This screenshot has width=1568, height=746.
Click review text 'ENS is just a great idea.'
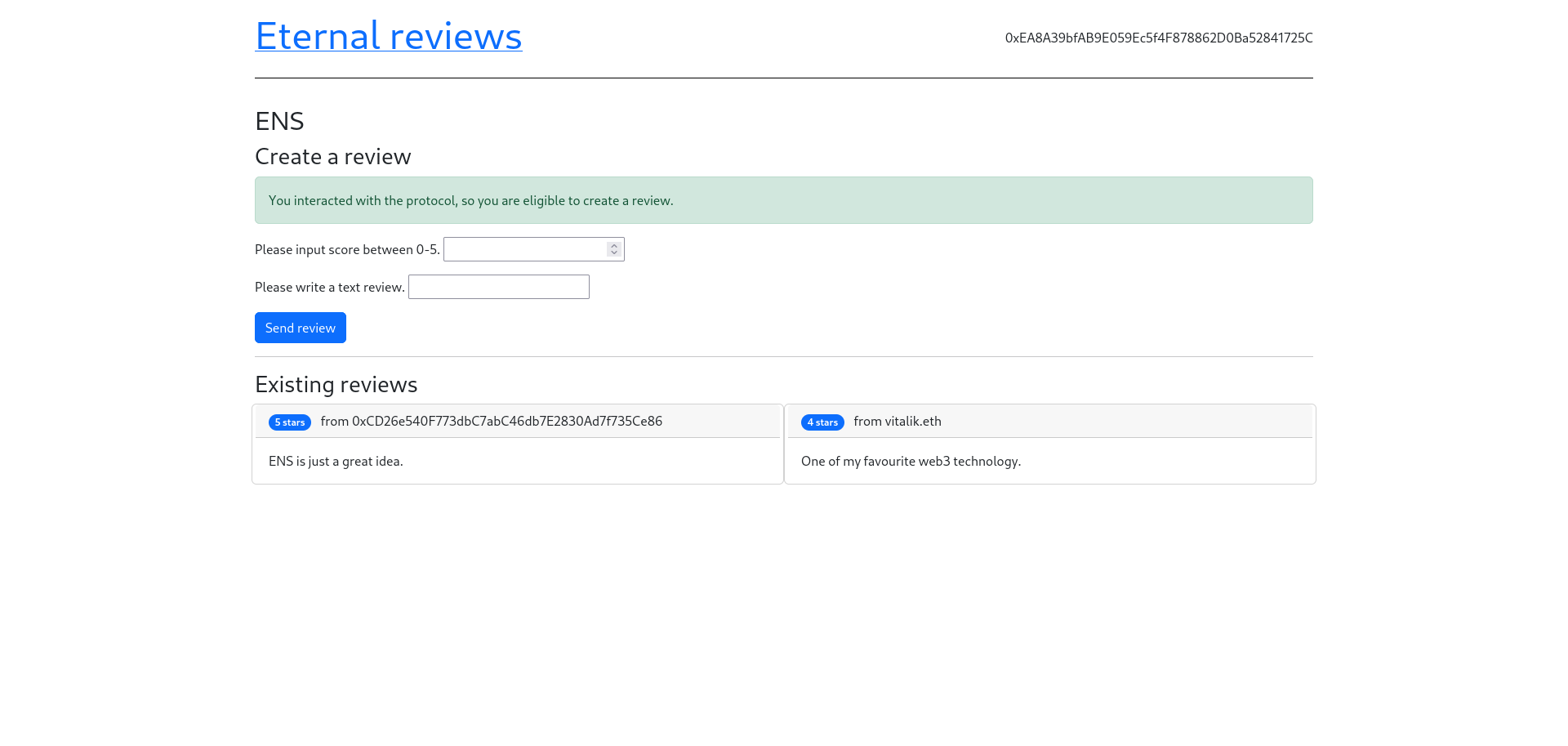336,461
